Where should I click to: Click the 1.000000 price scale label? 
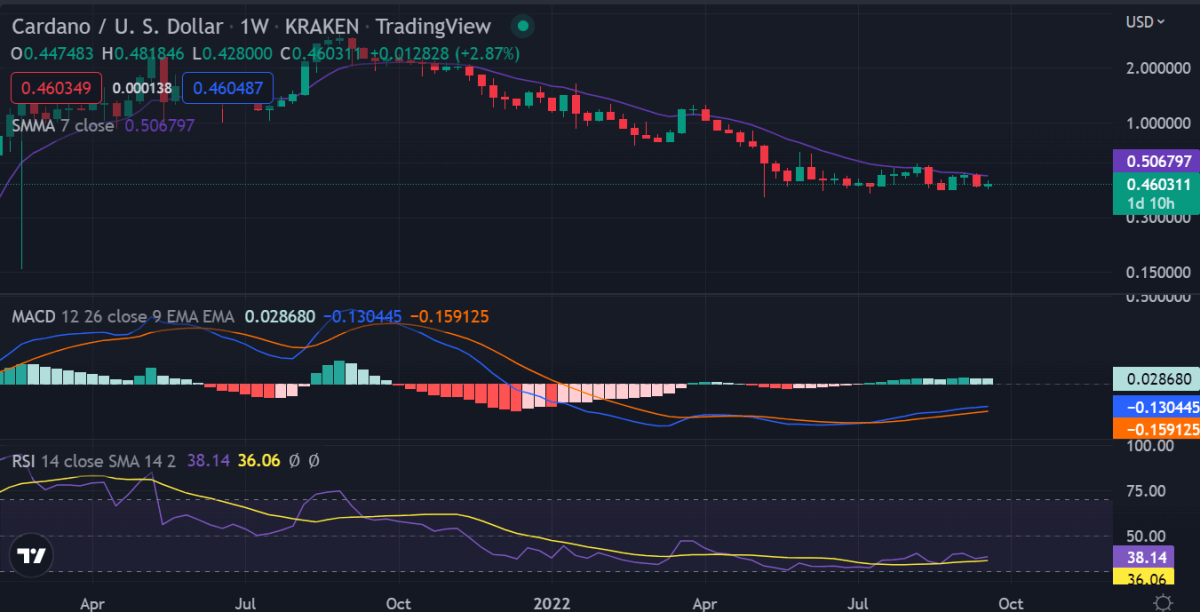(x=1158, y=123)
